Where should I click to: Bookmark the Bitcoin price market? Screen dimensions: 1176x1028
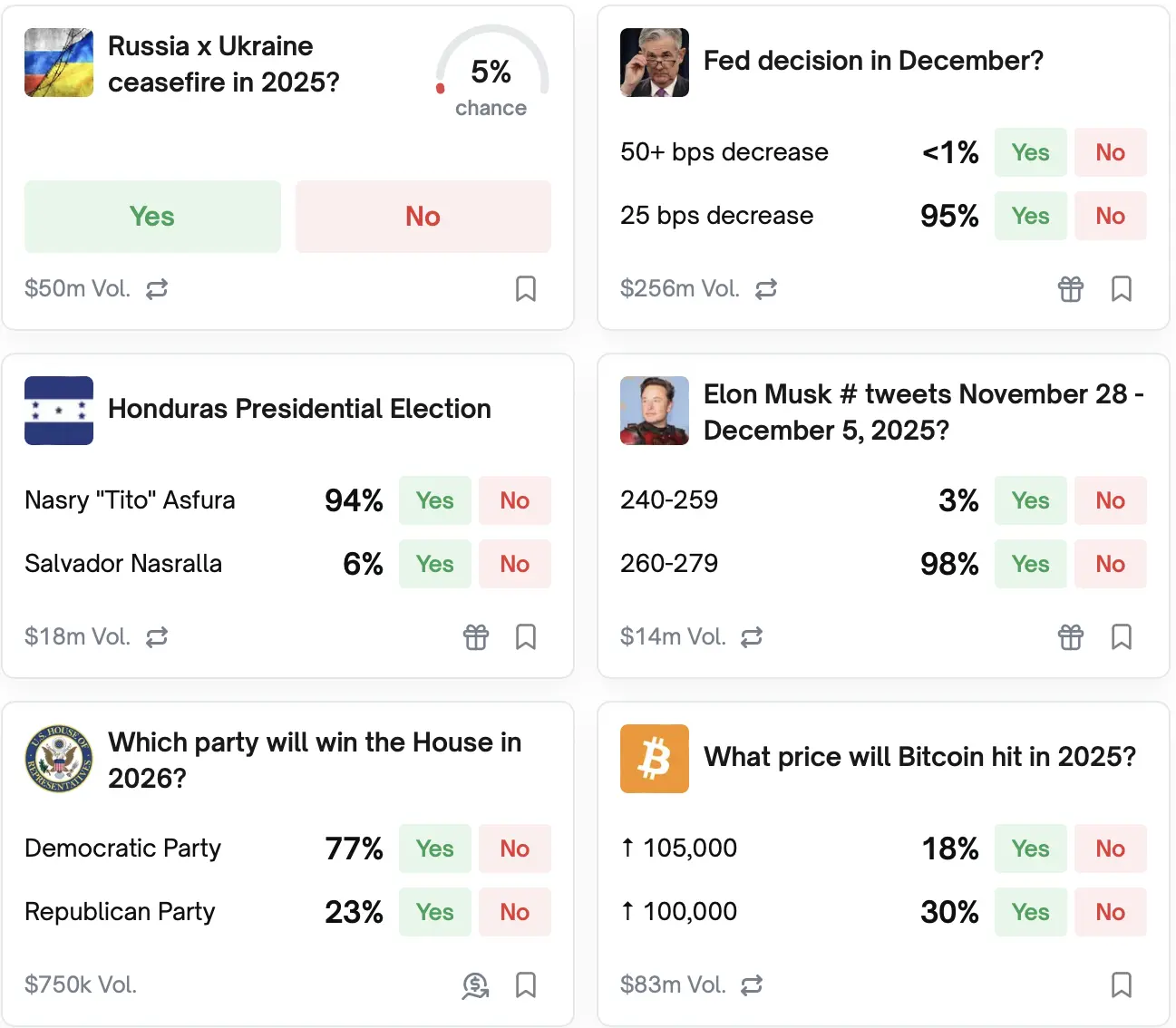click(x=1122, y=984)
